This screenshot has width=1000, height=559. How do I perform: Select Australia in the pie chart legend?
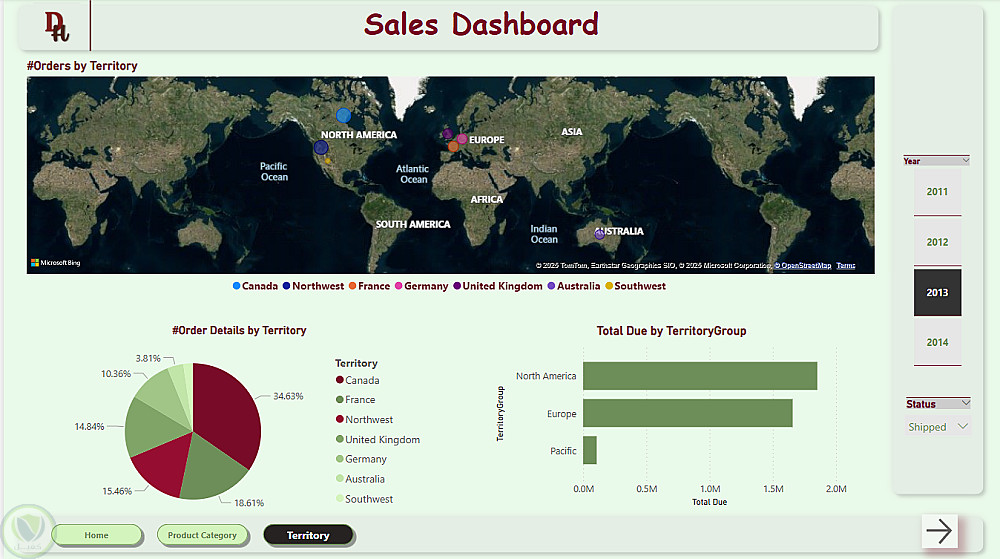(x=360, y=479)
